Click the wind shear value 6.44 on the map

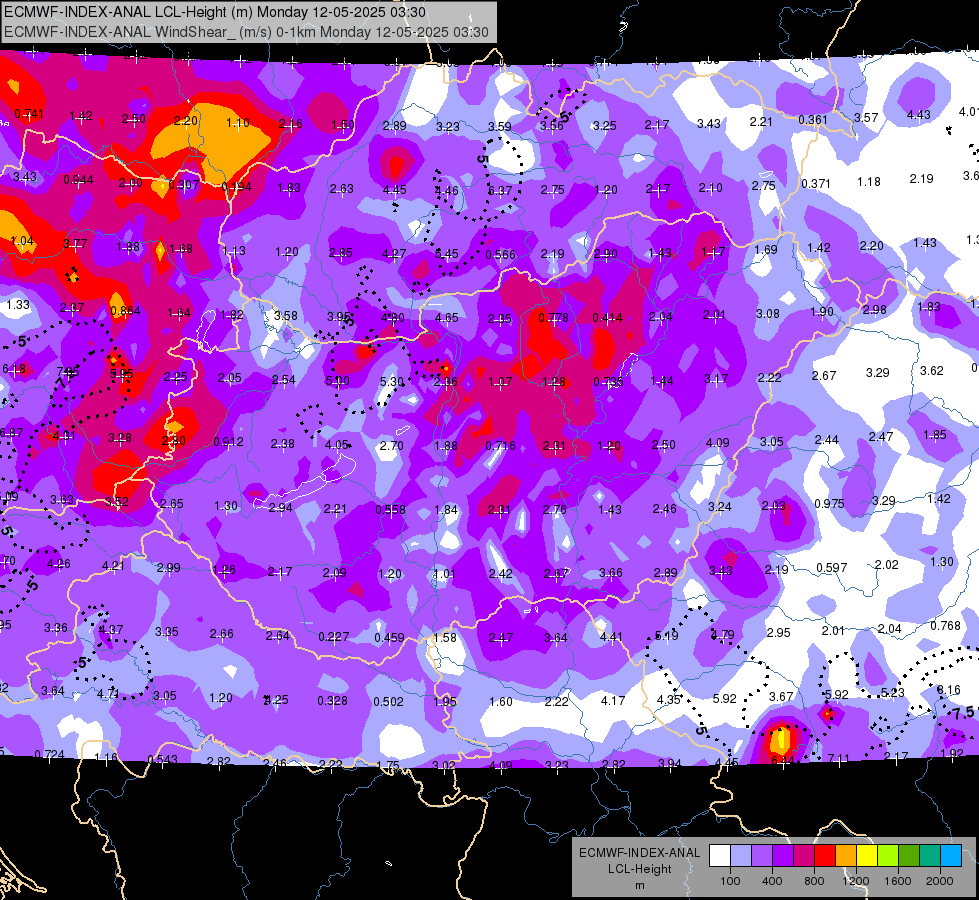[x=783, y=760]
